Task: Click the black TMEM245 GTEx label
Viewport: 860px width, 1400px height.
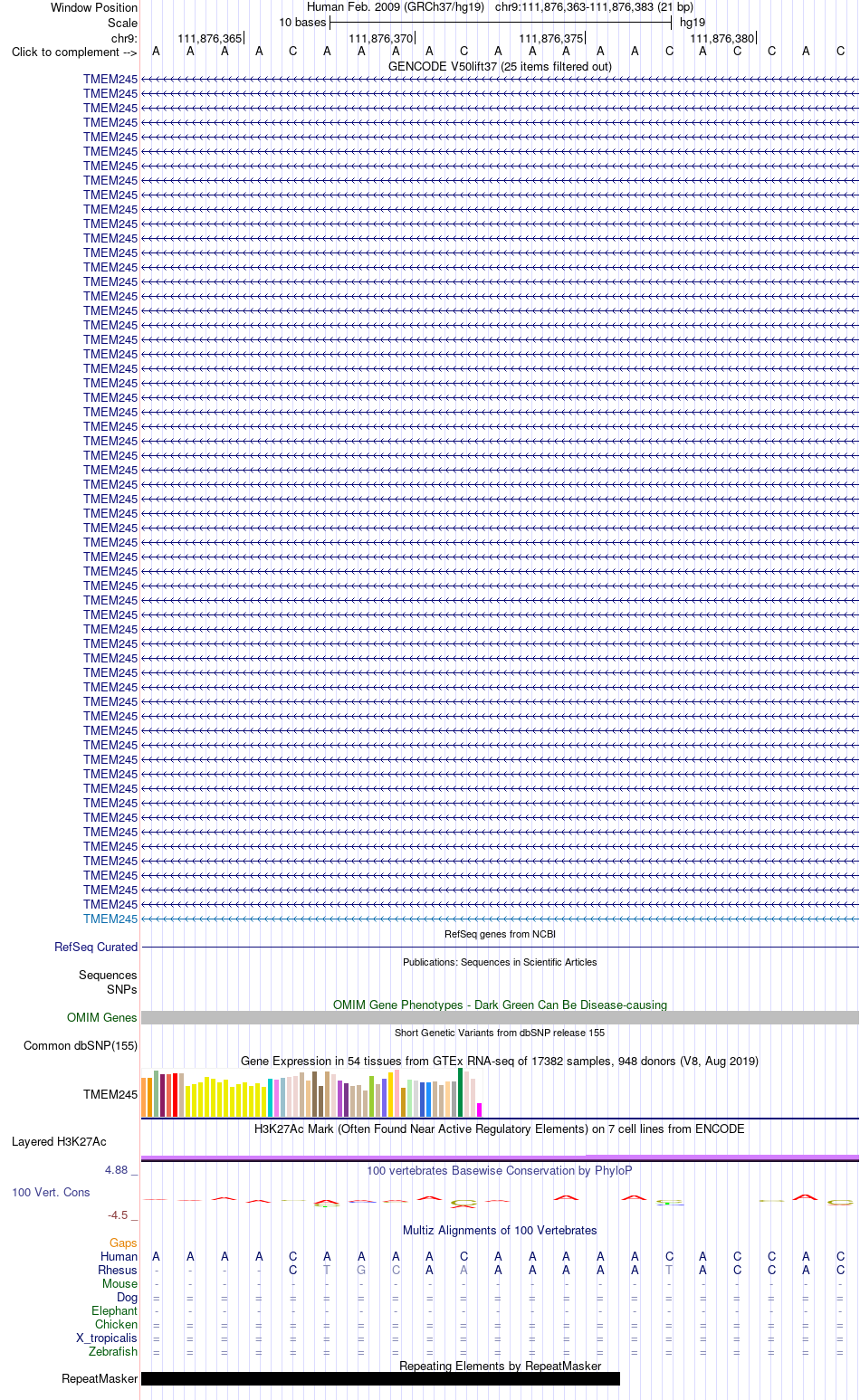Action: [x=110, y=1094]
